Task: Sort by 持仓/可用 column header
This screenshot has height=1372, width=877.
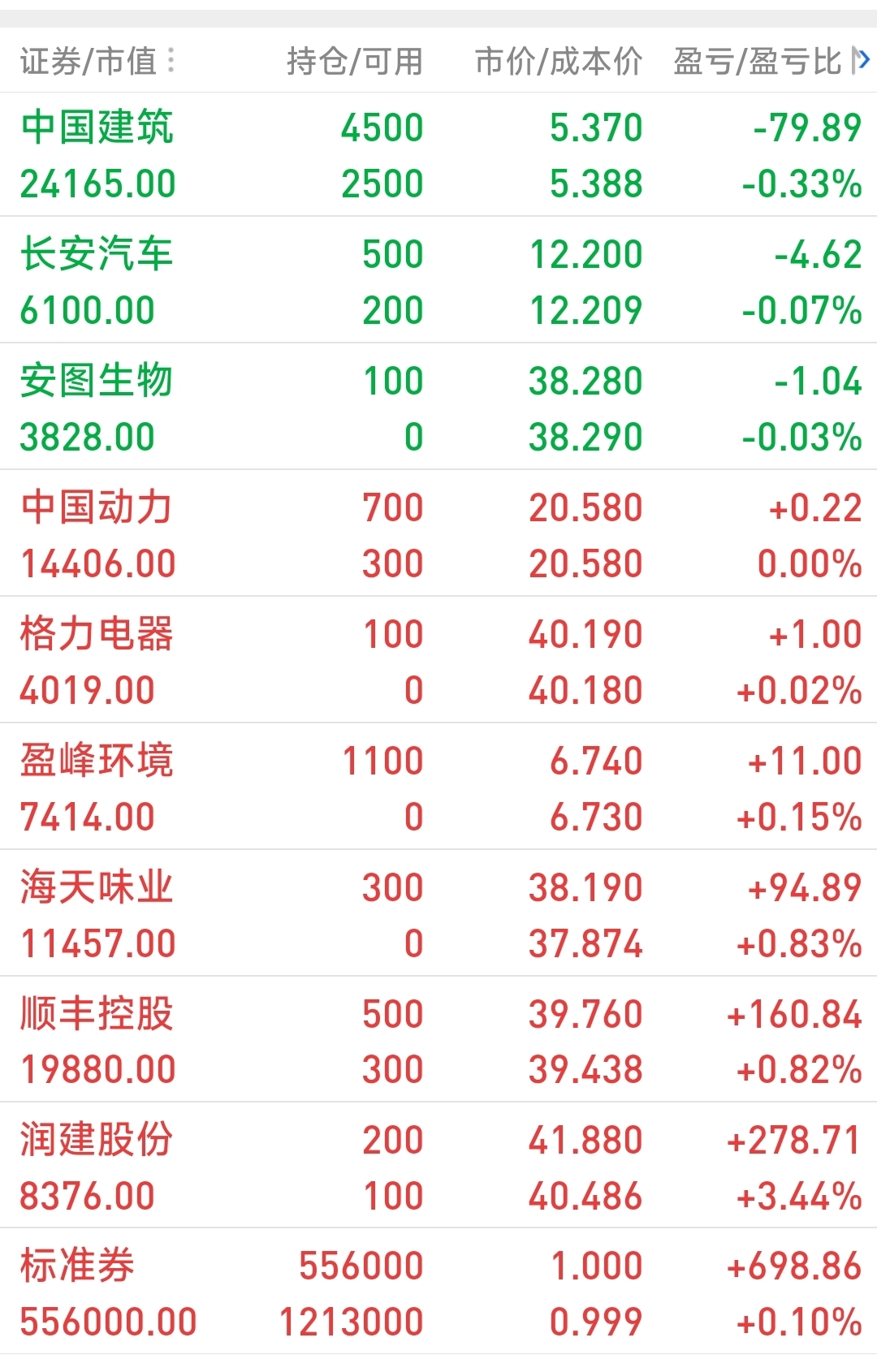Action: pos(355,62)
